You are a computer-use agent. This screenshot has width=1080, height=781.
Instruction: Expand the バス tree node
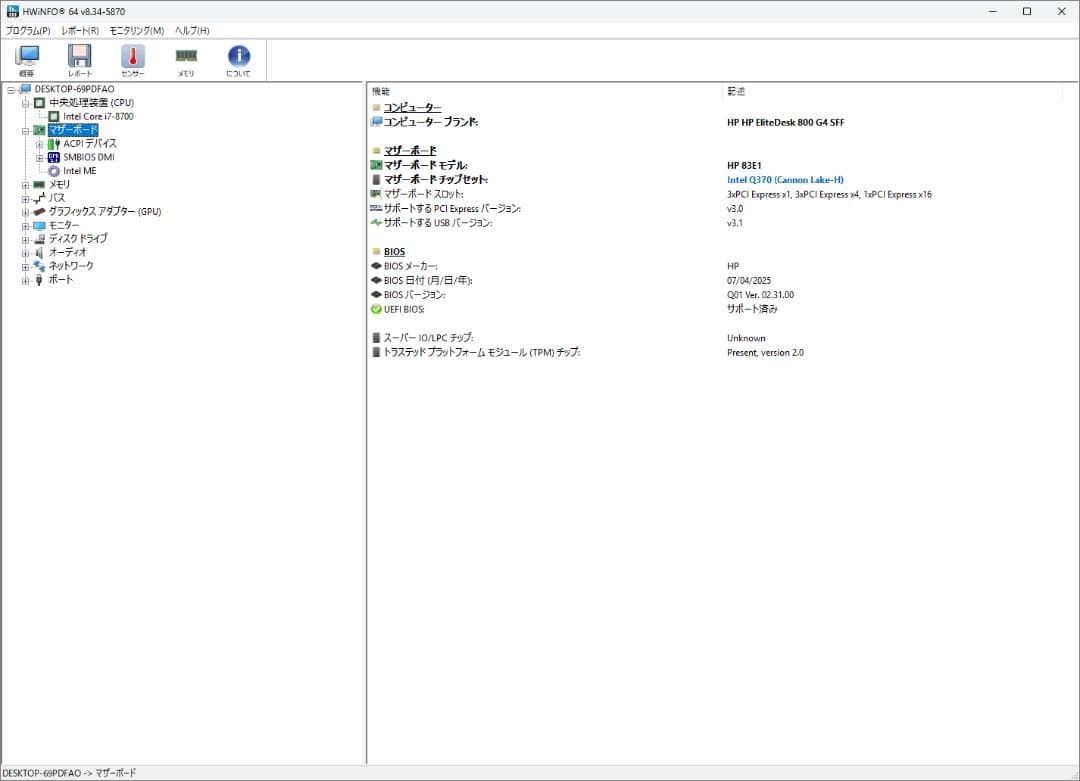point(23,198)
